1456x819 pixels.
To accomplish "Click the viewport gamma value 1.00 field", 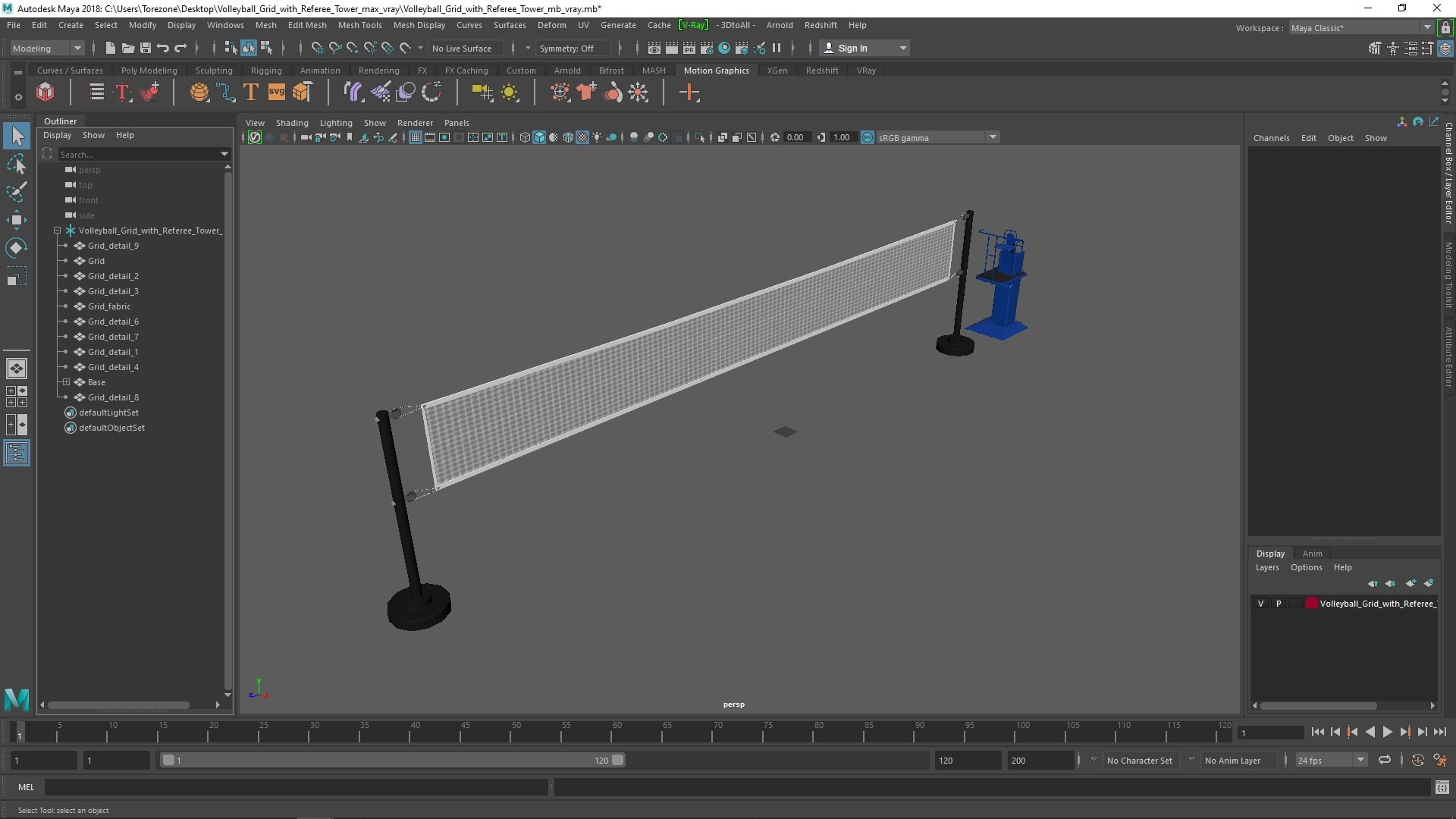I will pos(842,137).
